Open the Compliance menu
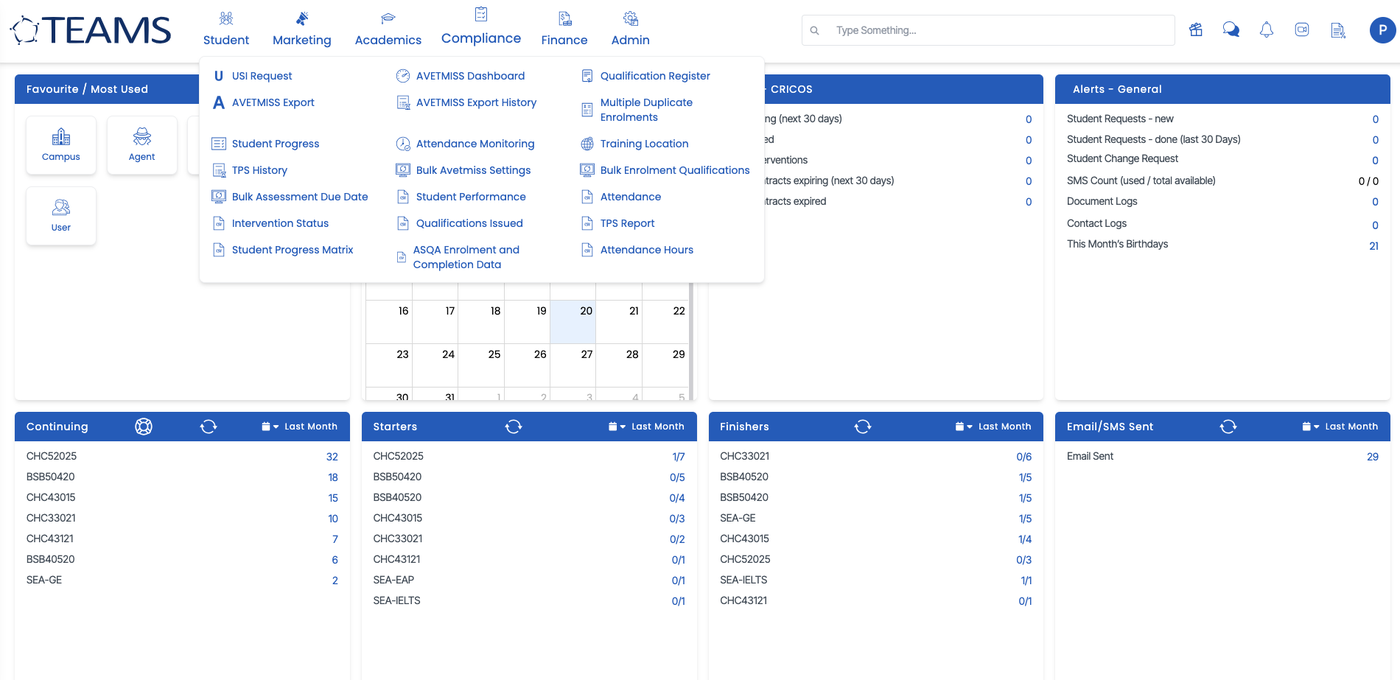This screenshot has width=1400, height=680. (x=481, y=26)
